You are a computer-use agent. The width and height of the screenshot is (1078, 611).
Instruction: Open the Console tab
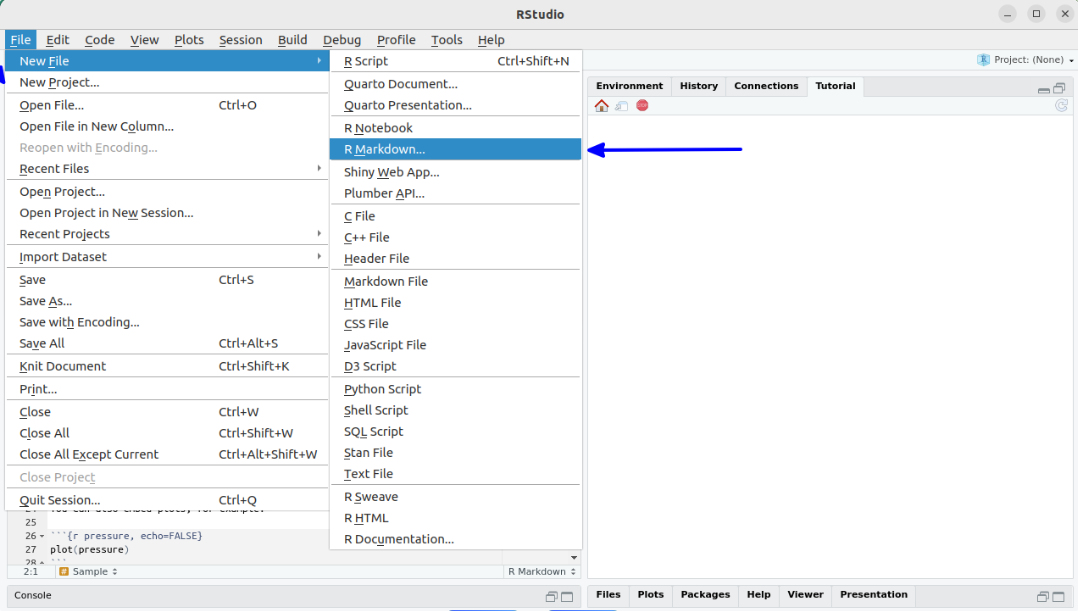(x=32, y=595)
